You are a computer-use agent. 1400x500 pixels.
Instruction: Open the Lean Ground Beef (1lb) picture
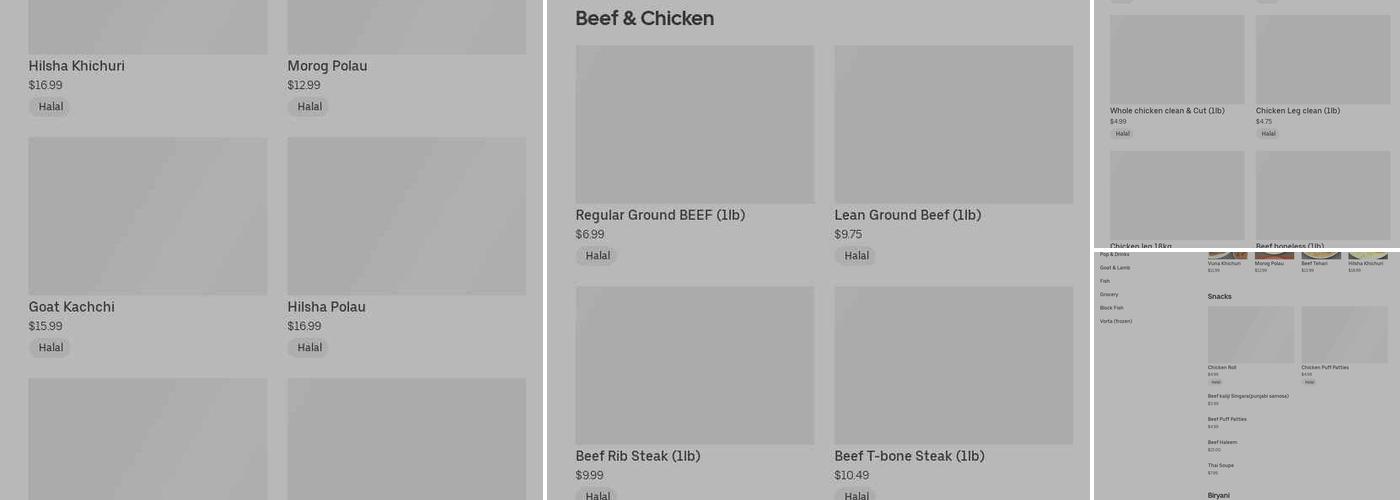(954, 125)
